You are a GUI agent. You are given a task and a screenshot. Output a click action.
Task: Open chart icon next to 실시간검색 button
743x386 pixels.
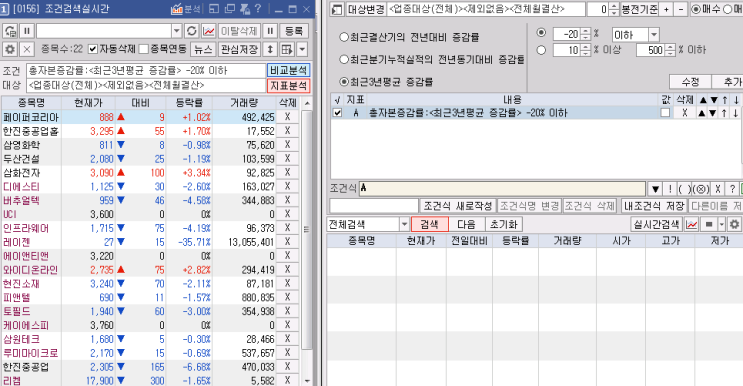pos(692,224)
